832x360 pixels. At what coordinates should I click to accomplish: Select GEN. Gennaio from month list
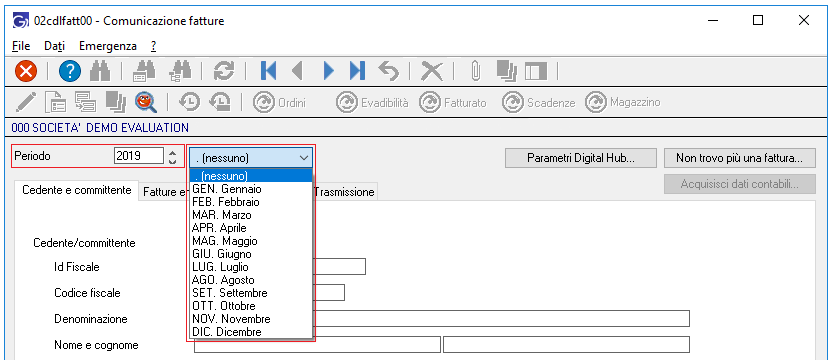[x=250, y=188]
